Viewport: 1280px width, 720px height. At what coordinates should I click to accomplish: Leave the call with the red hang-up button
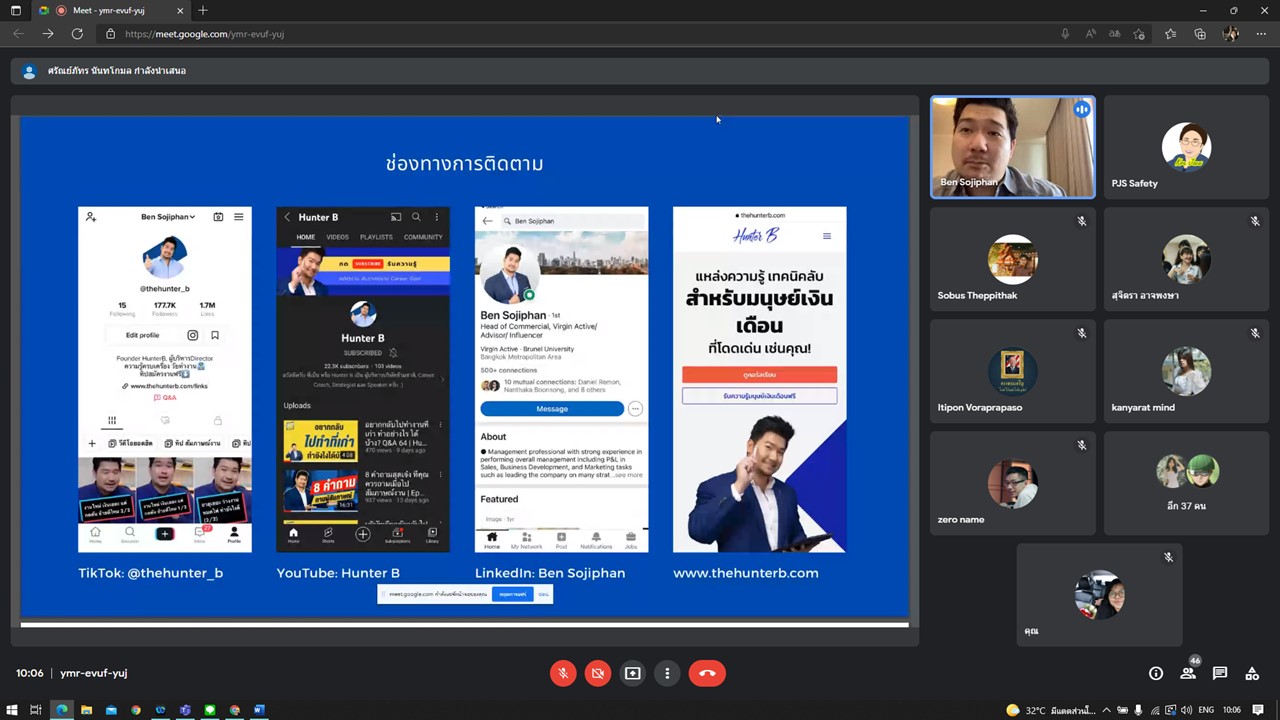pyautogui.click(x=707, y=673)
